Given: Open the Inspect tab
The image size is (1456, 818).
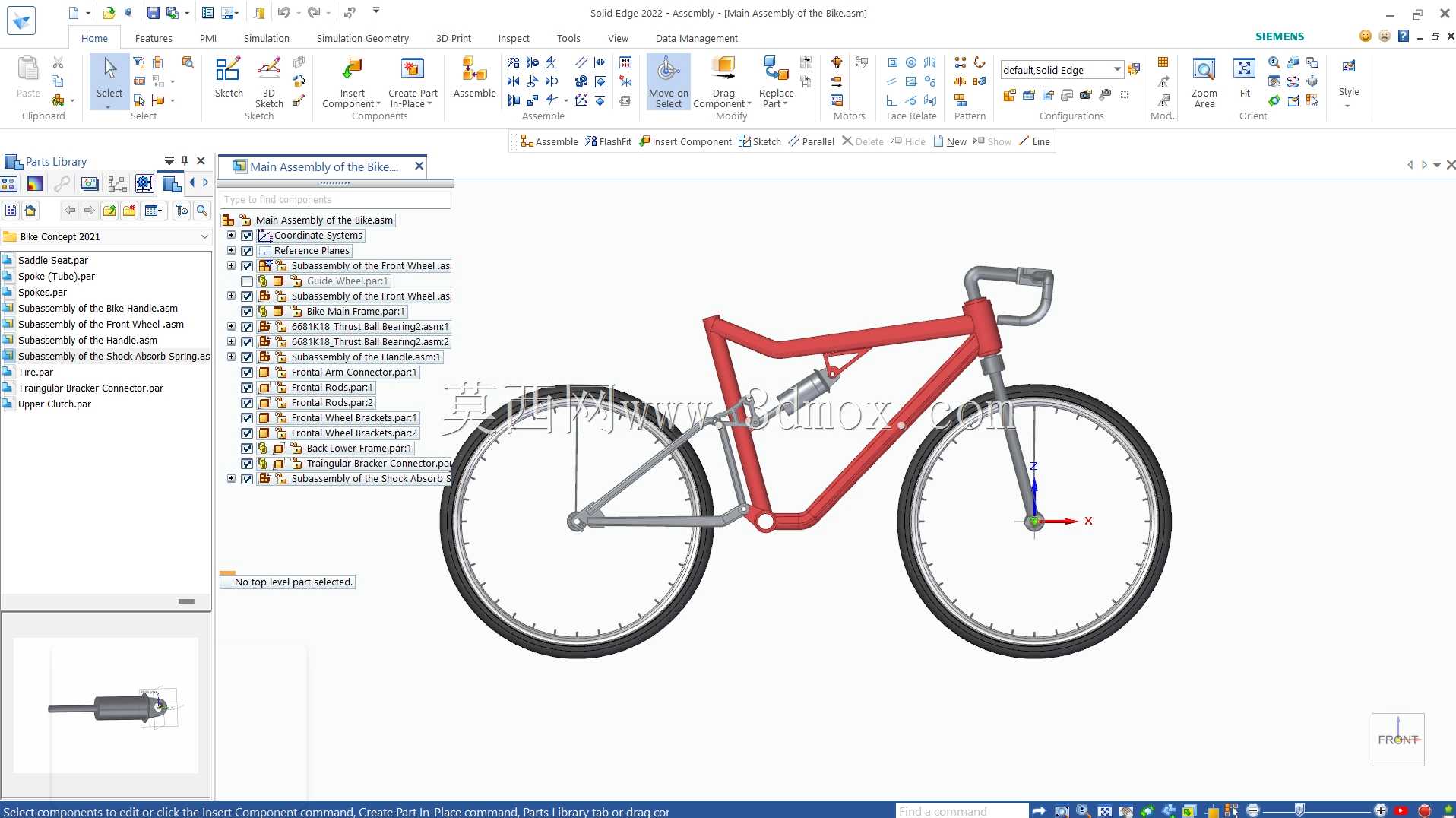Looking at the screenshot, I should [x=514, y=38].
